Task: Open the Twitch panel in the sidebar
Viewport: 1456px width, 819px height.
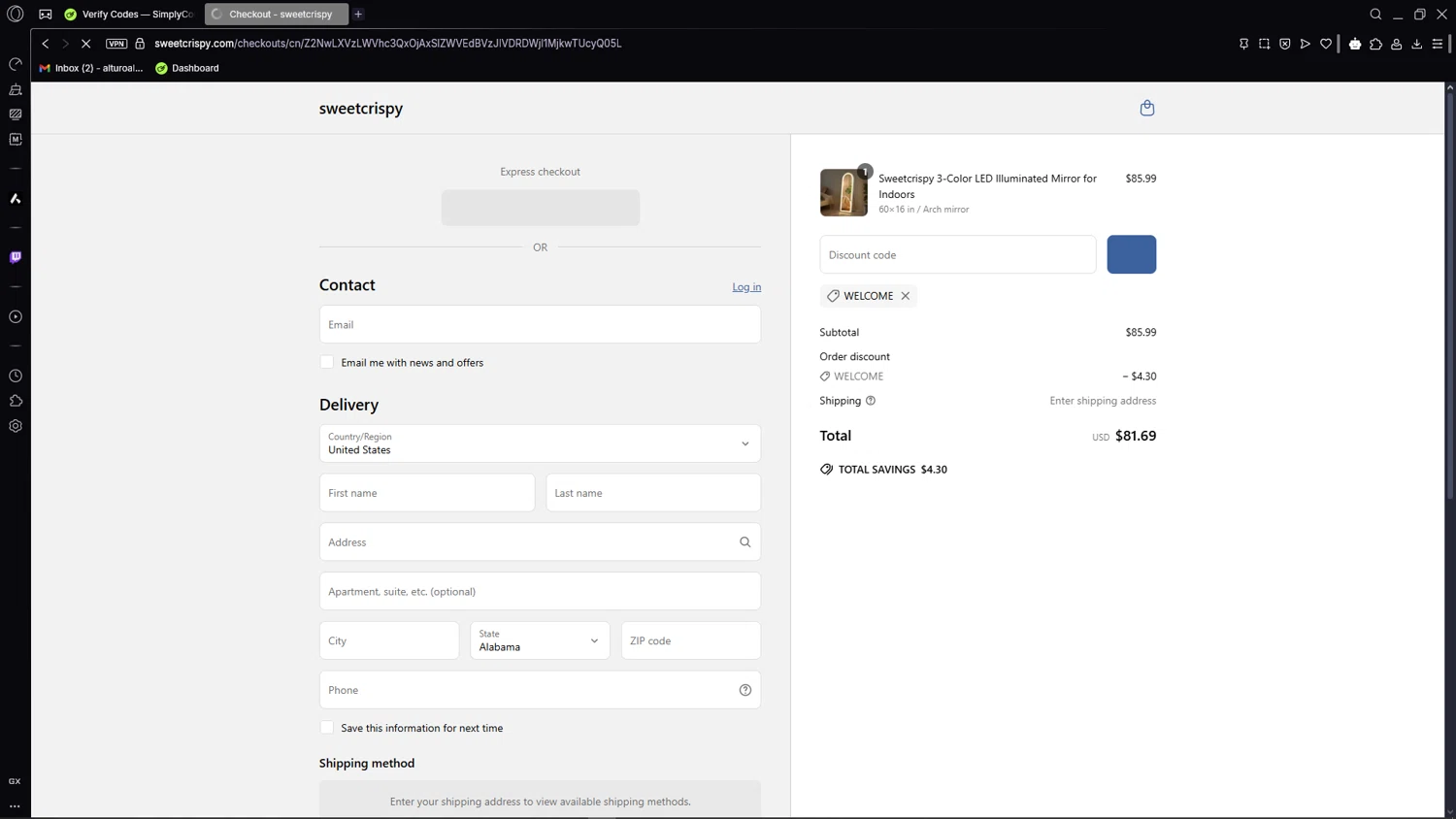Action: click(16, 257)
